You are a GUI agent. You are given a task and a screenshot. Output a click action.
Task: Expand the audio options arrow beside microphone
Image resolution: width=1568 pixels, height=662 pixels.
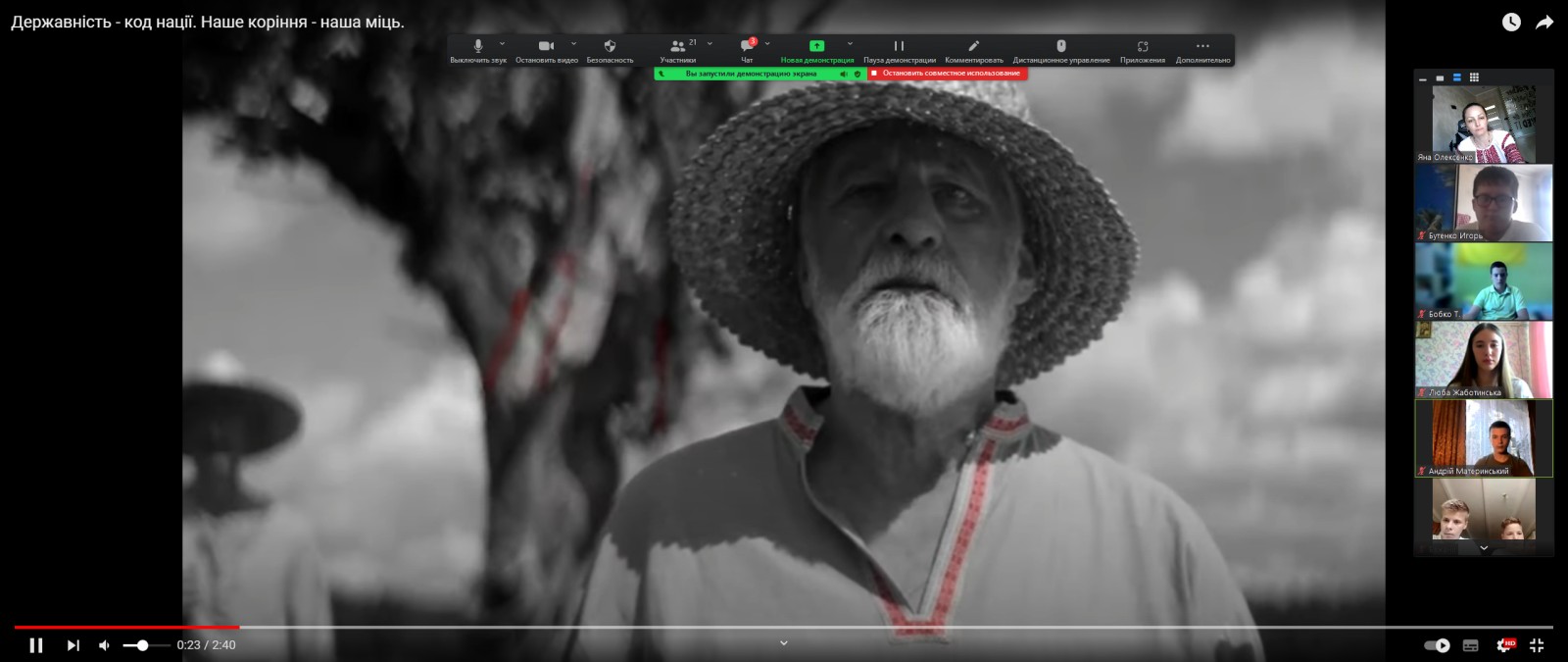pos(503,44)
